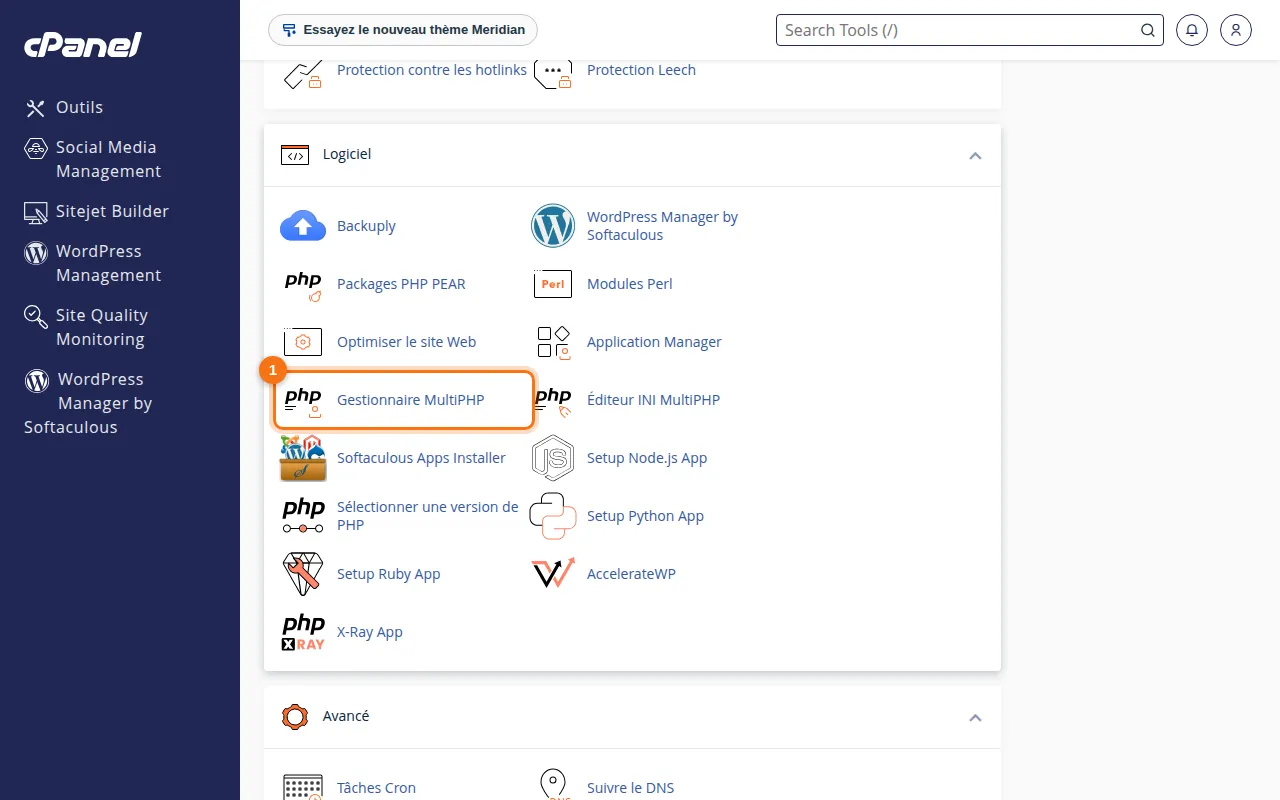
Task: Open Tâches Cron link
Action: (376, 788)
